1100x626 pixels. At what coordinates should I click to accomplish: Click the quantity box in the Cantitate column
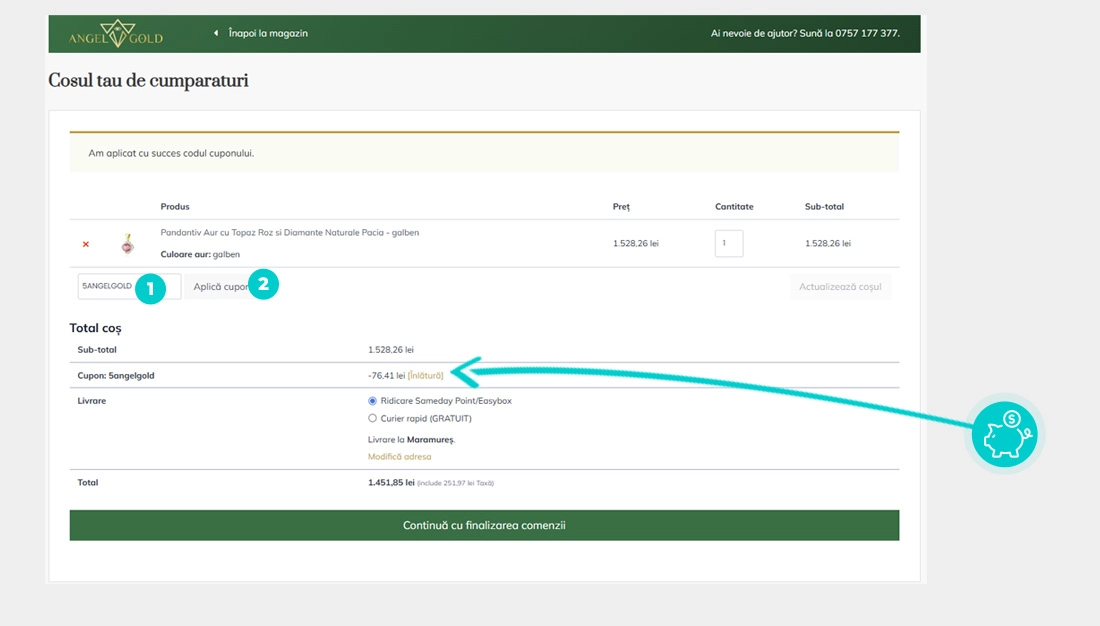[728, 244]
